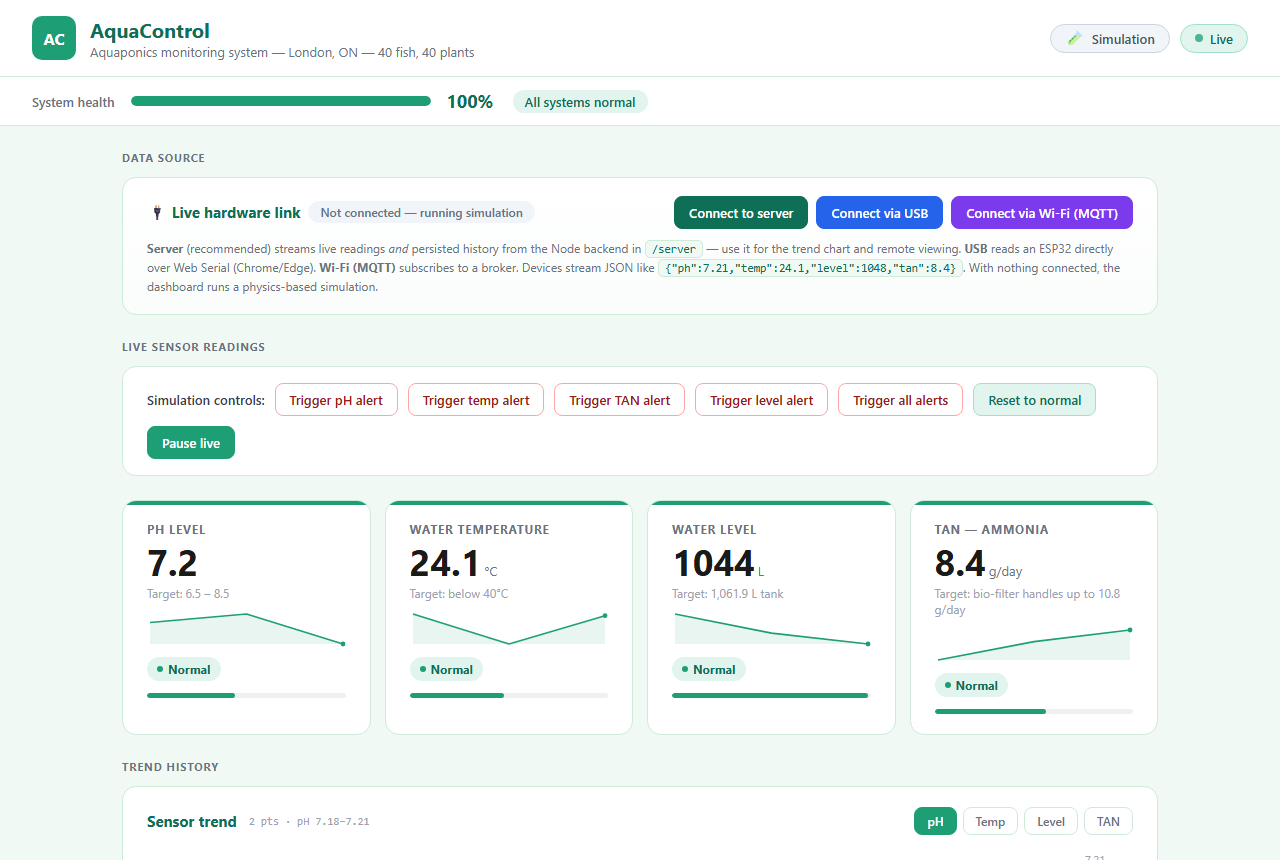The width and height of the screenshot is (1280, 860).
Task: Click the 24.1 temperature reading
Action: 445,564
